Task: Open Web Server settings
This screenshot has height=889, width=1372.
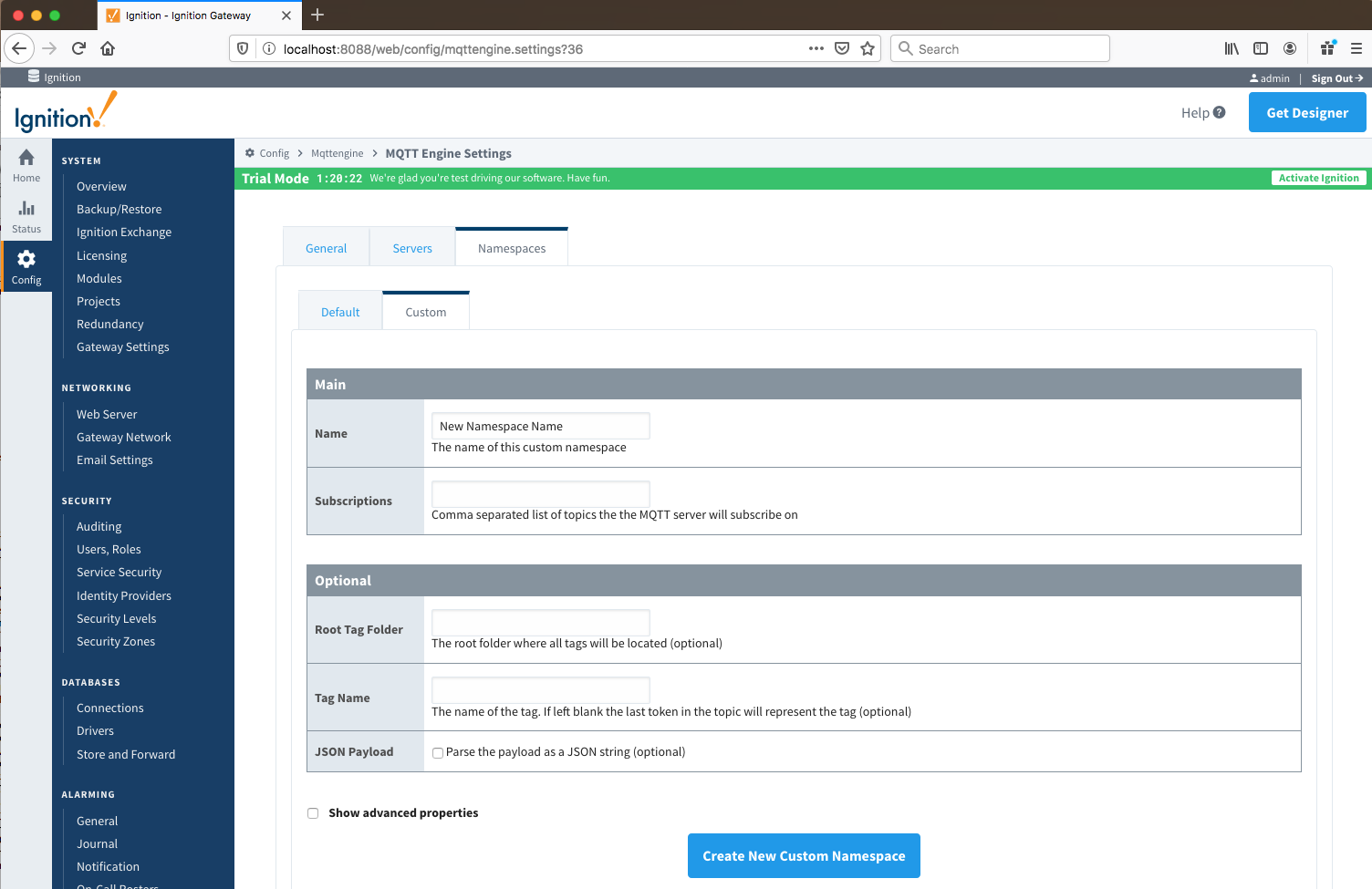Action: click(107, 414)
